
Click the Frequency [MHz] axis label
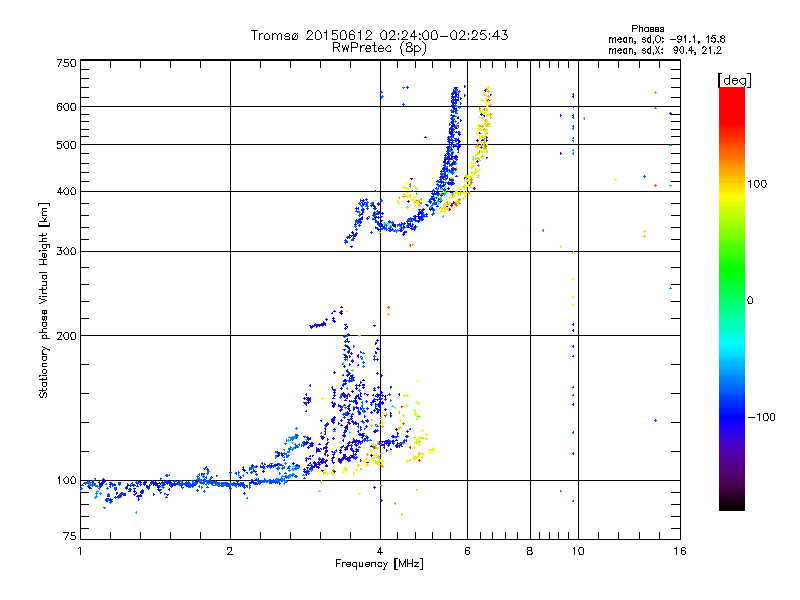click(x=379, y=565)
